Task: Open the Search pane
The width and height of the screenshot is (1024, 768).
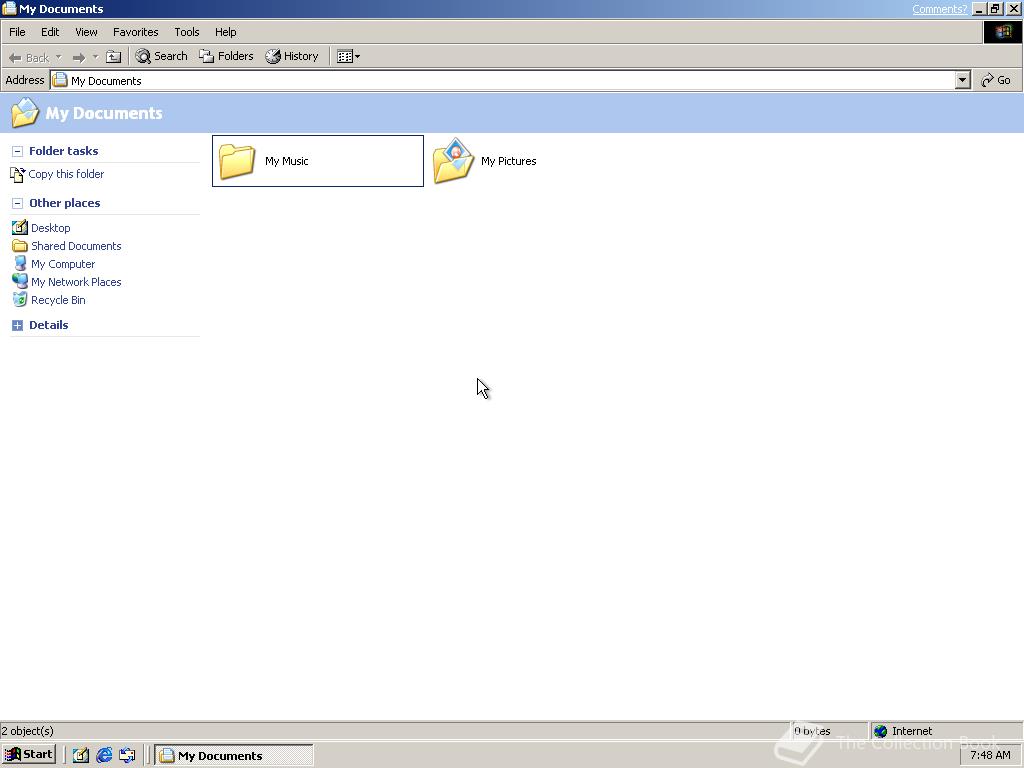Action: pyautogui.click(x=161, y=56)
